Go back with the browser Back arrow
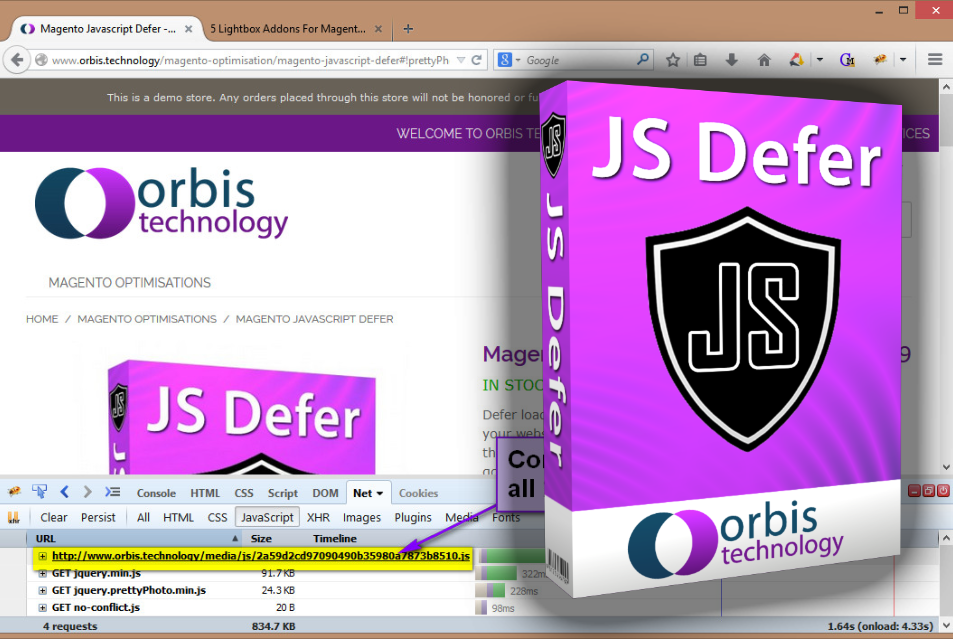953x639 pixels. 17,60
